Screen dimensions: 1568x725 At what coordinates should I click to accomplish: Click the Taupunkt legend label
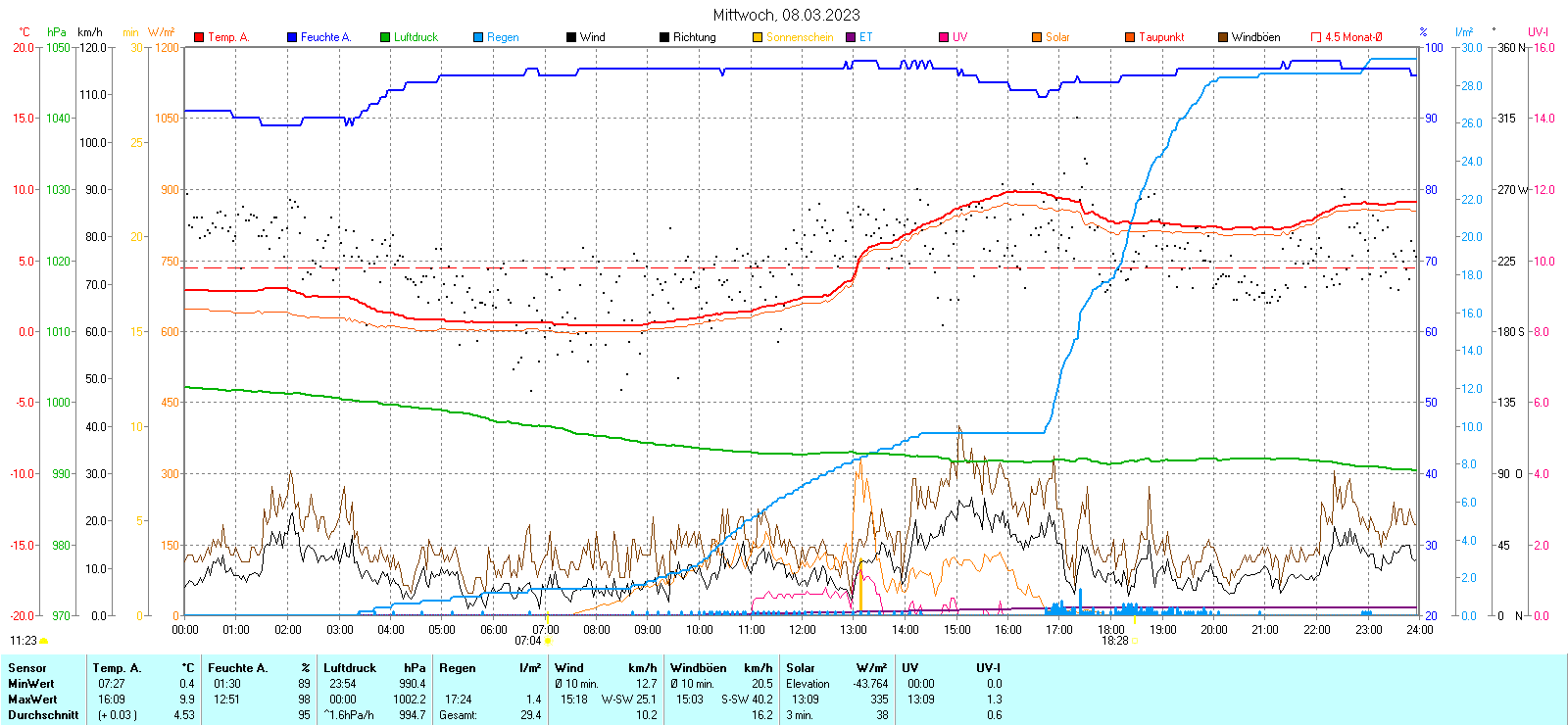point(1161,37)
